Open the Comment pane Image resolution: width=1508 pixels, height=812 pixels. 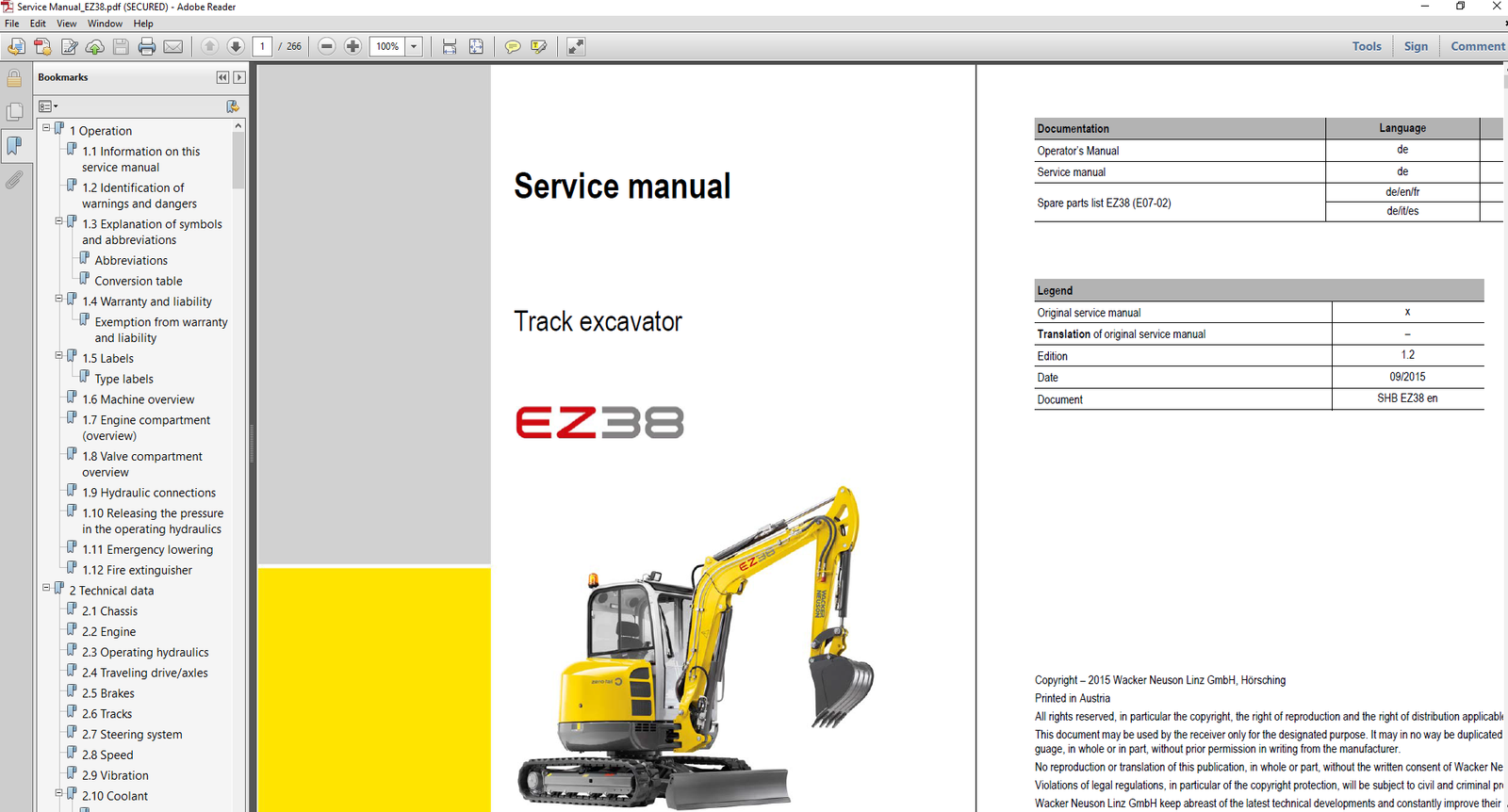click(x=1477, y=46)
